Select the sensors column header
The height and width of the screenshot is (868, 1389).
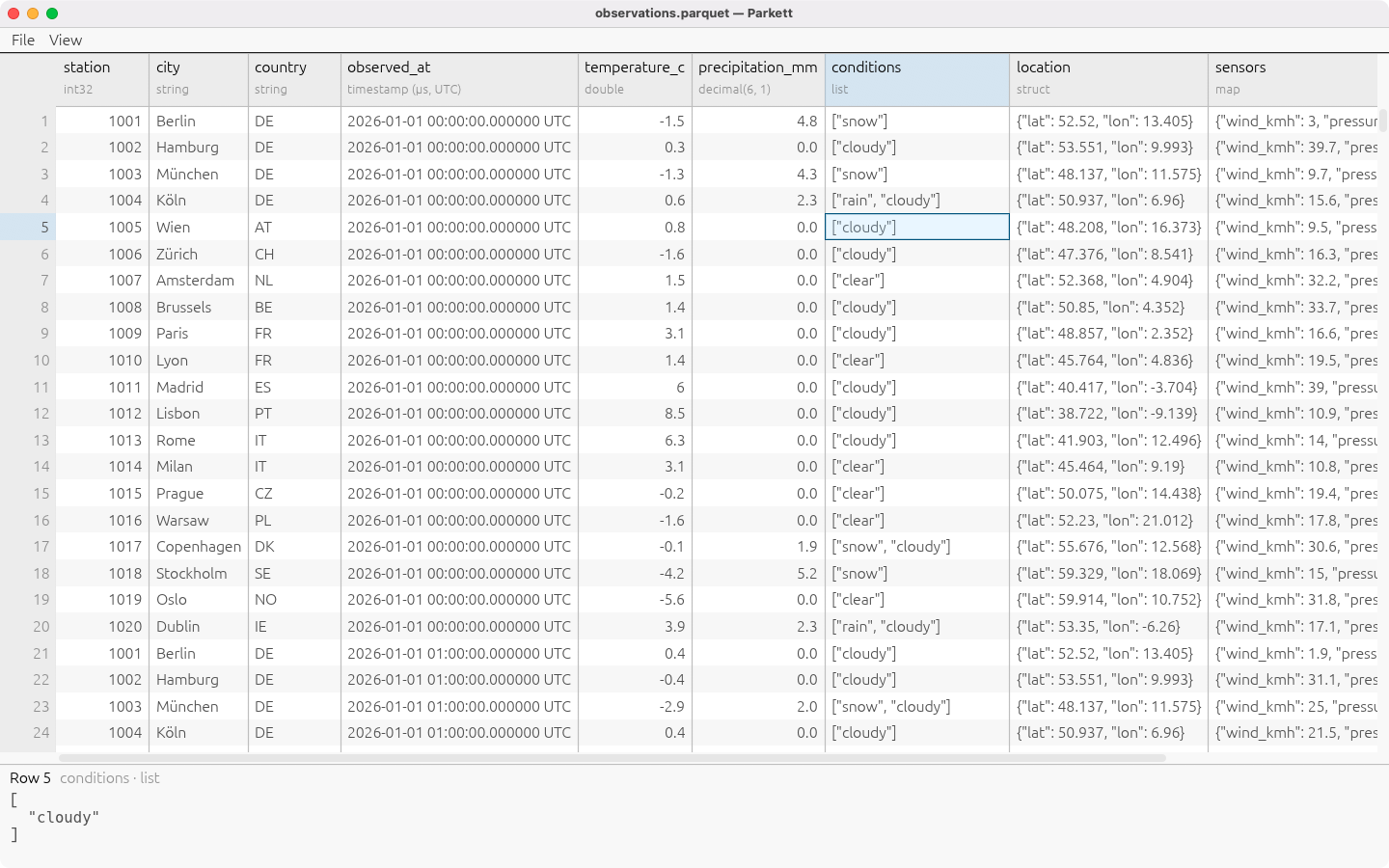pyautogui.click(x=1293, y=79)
